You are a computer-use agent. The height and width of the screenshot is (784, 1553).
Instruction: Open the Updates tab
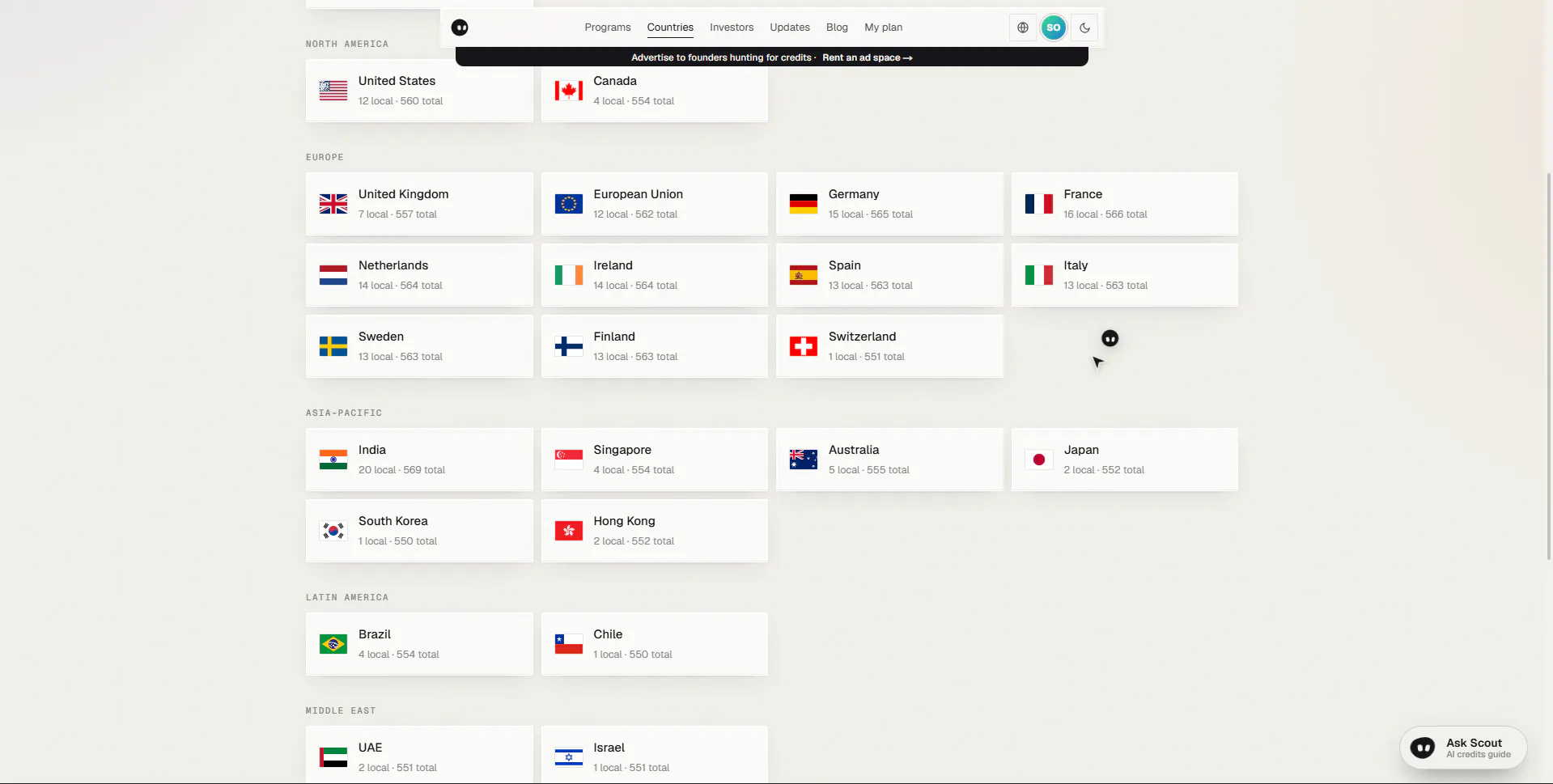click(x=790, y=28)
